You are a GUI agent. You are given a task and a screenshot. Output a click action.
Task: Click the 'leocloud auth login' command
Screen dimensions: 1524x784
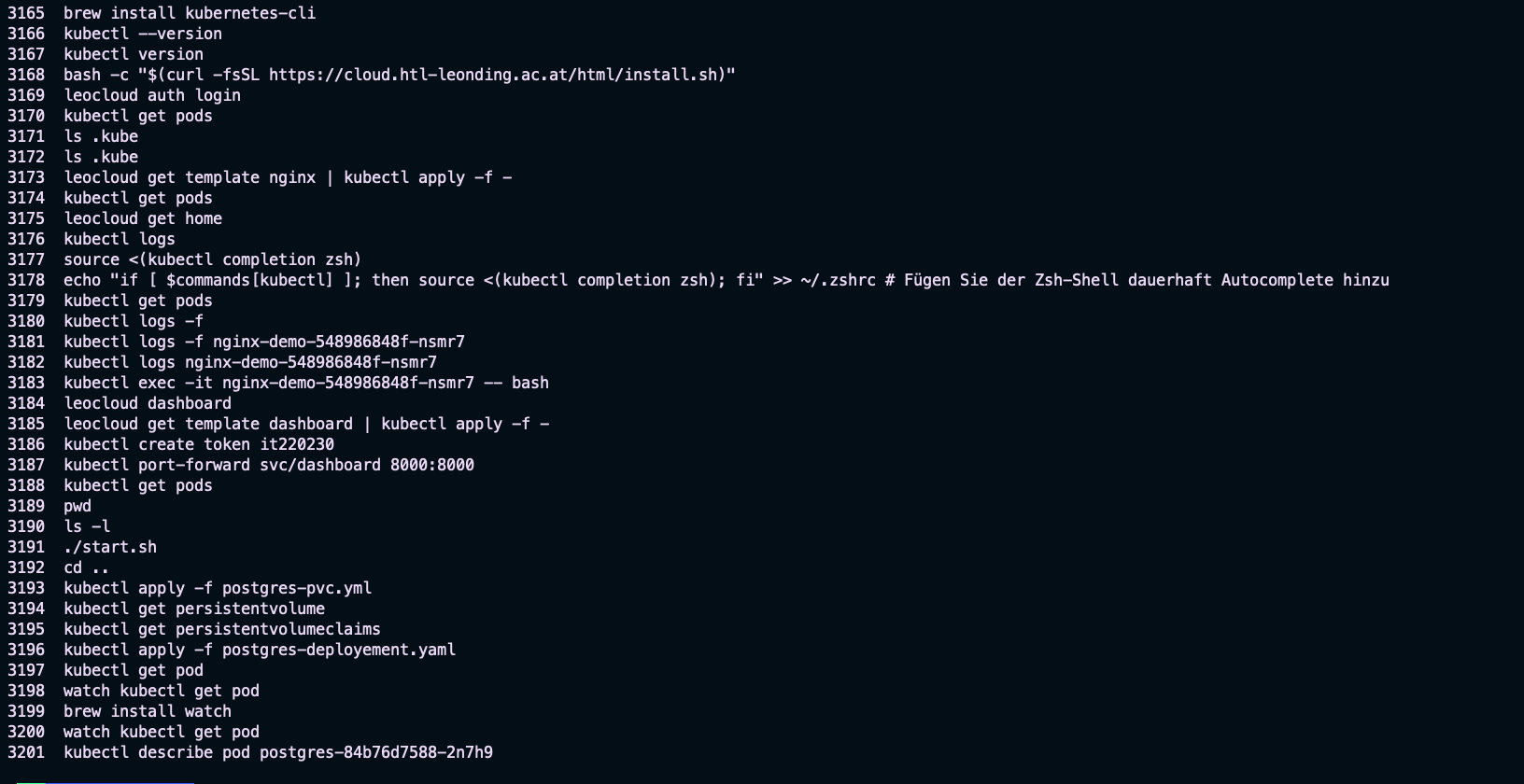pyautogui.click(x=151, y=95)
